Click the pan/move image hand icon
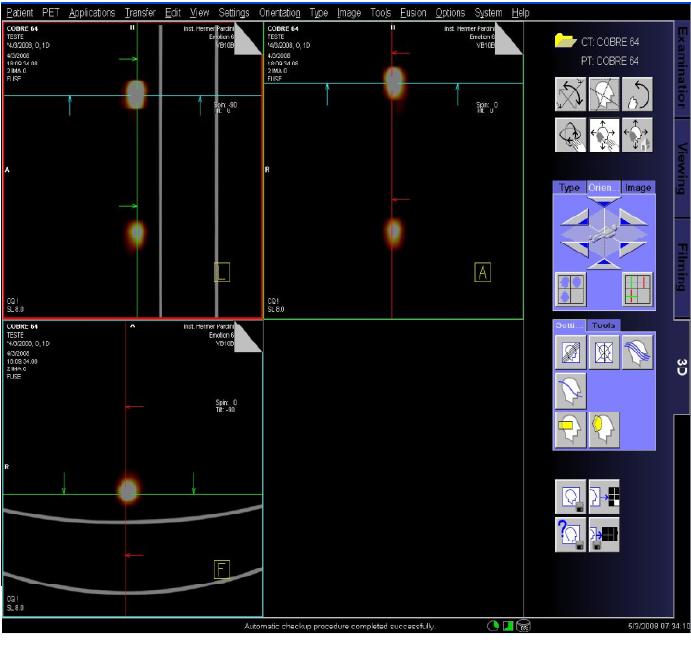The height and width of the screenshot is (649, 691). [605, 135]
